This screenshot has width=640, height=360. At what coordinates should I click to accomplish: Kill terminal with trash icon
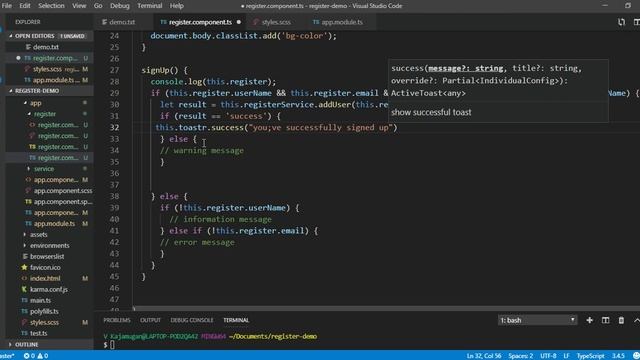point(621,320)
